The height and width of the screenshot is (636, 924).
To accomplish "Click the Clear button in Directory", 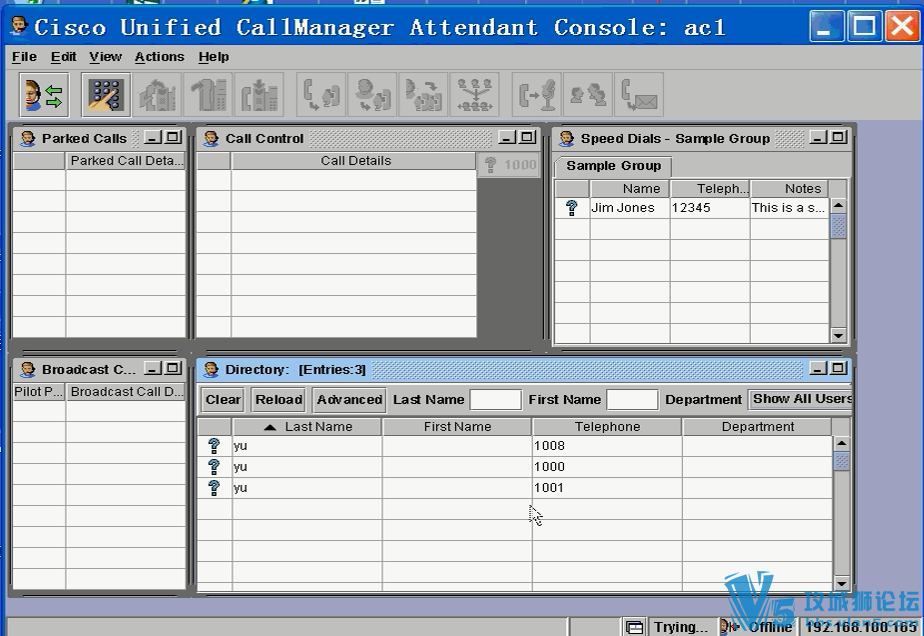I will click(x=223, y=400).
